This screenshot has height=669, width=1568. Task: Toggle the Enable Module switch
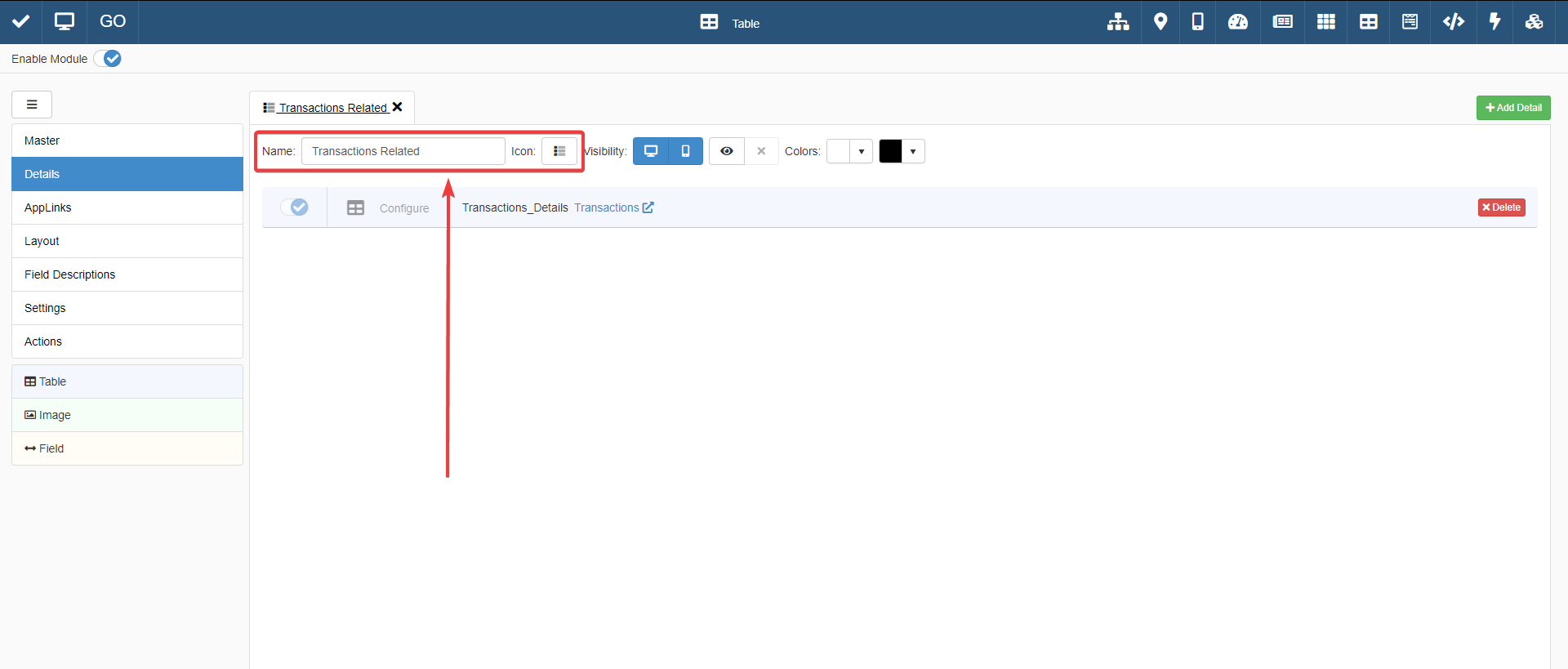pos(108,59)
